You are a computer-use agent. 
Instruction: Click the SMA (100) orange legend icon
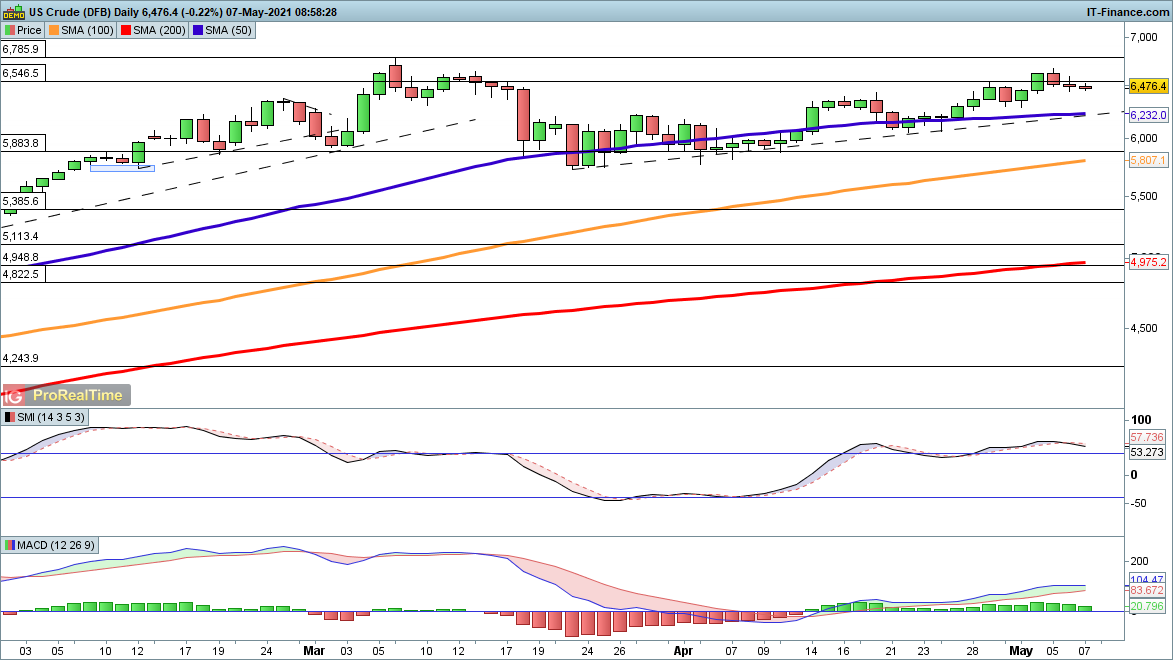pos(55,30)
